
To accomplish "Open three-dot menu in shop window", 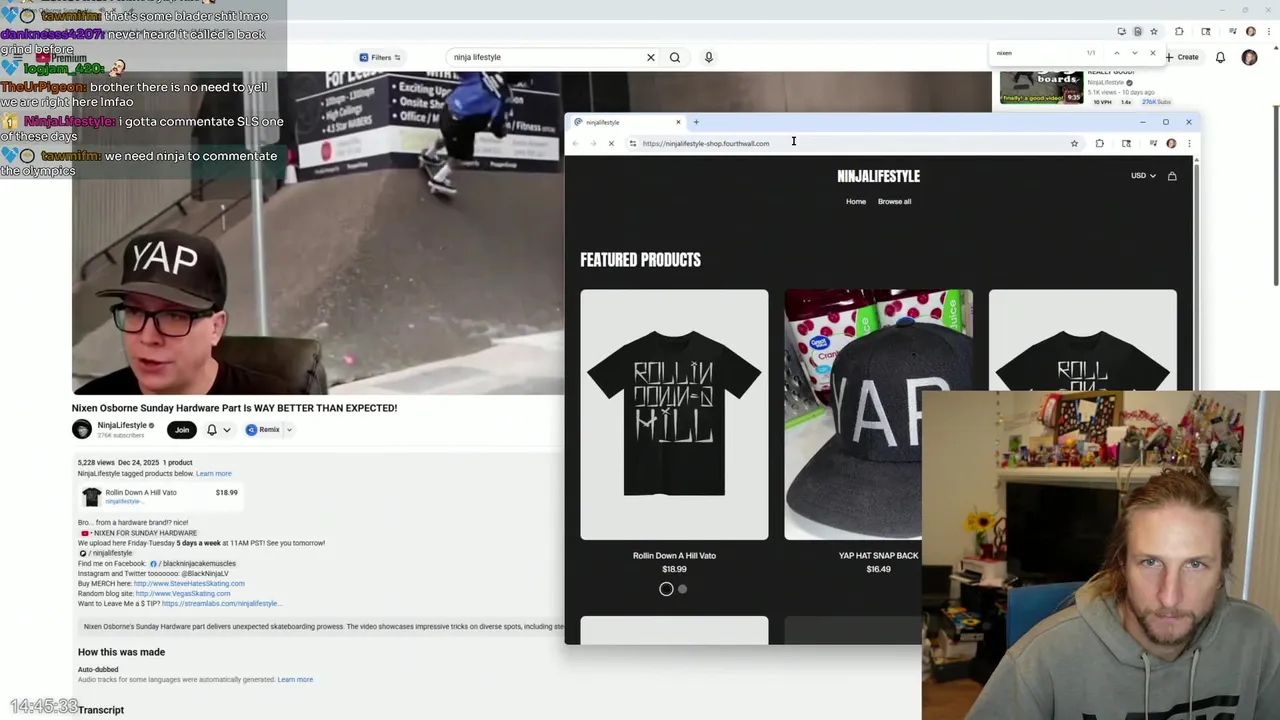I will [1189, 143].
